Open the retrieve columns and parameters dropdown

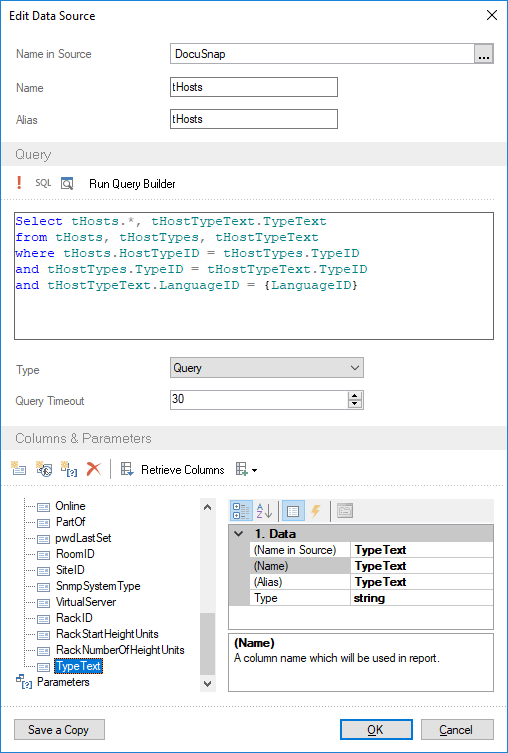[x=247, y=469]
